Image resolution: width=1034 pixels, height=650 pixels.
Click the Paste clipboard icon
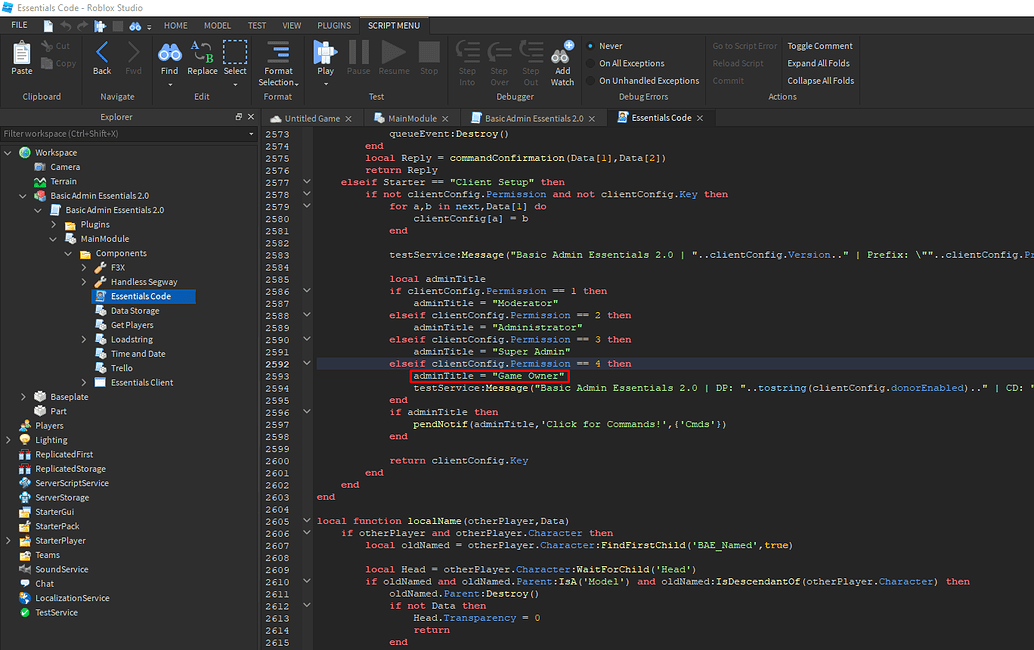tap(21, 53)
